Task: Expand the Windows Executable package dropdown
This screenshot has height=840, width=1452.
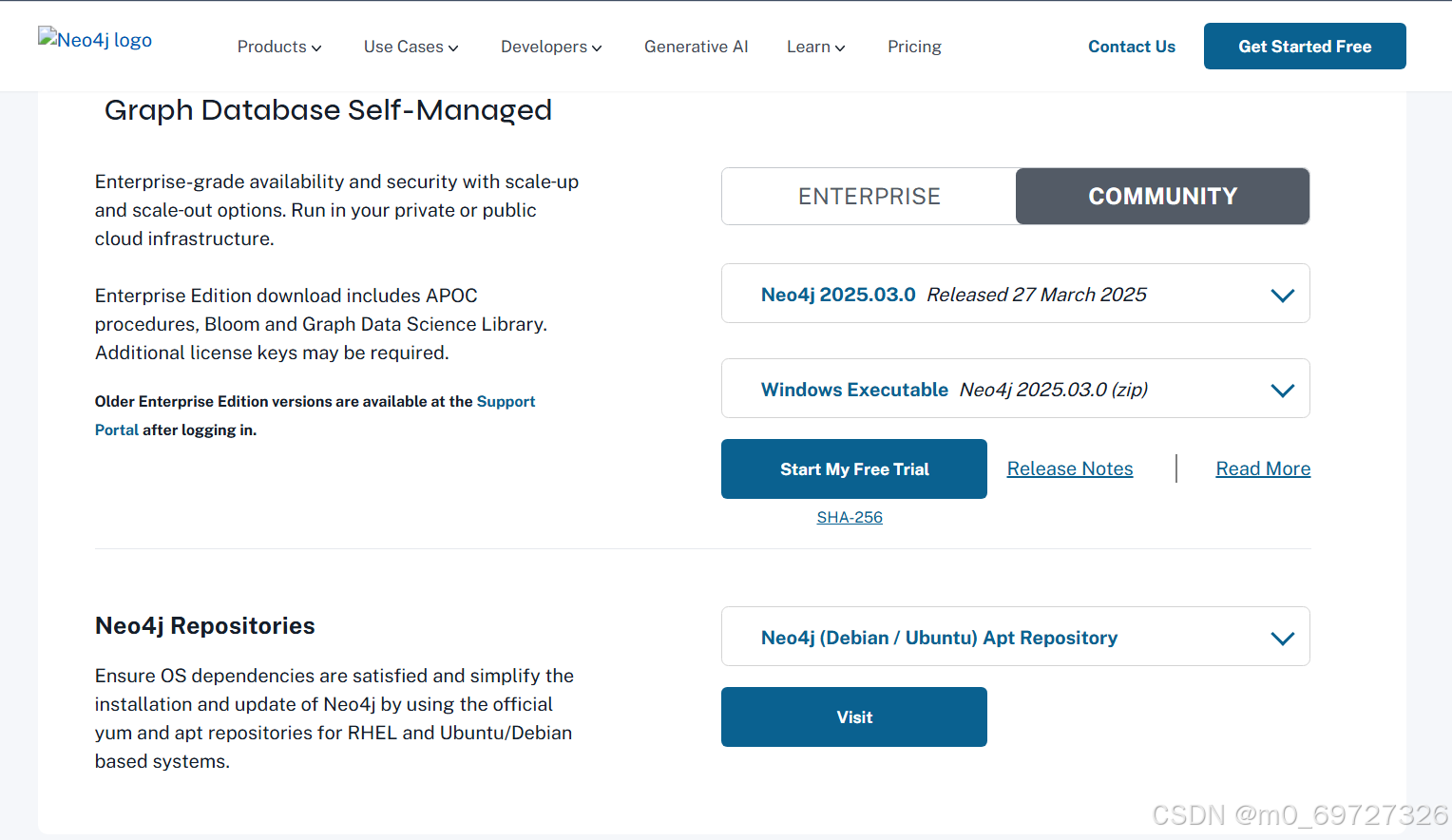Action: tap(1015, 390)
